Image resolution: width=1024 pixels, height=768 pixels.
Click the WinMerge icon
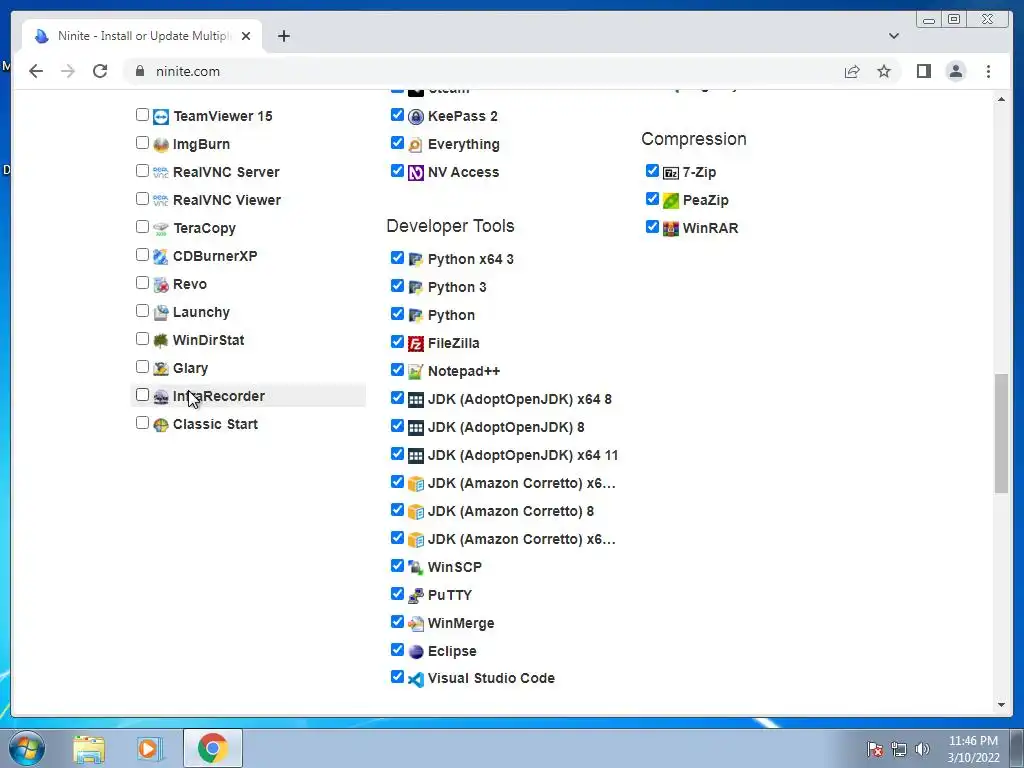[416, 624]
